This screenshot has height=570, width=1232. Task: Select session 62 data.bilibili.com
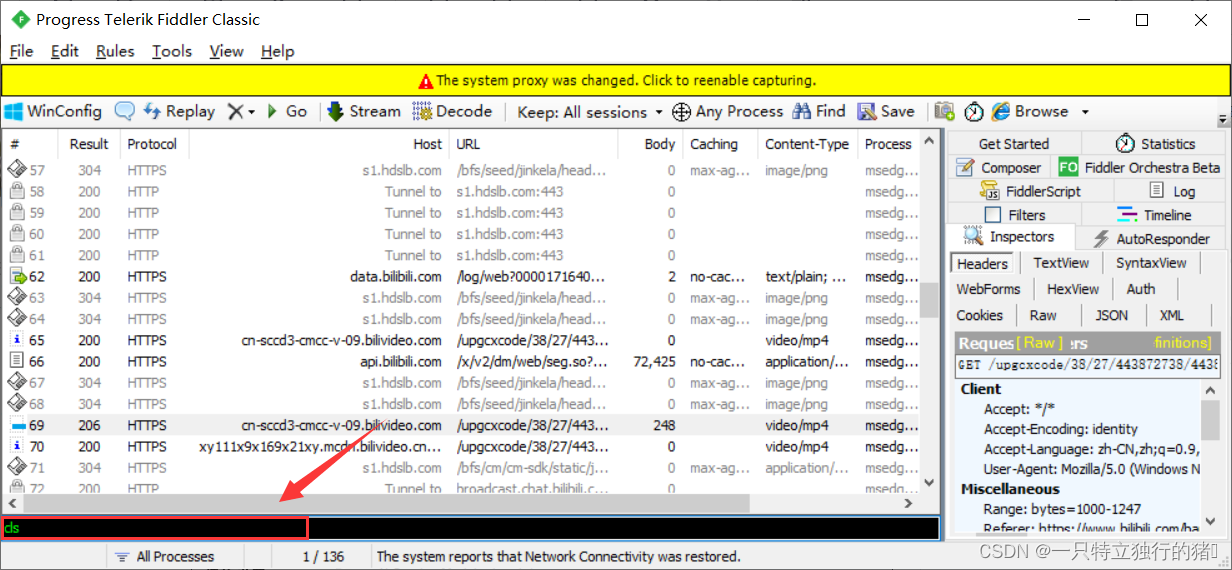(461, 276)
